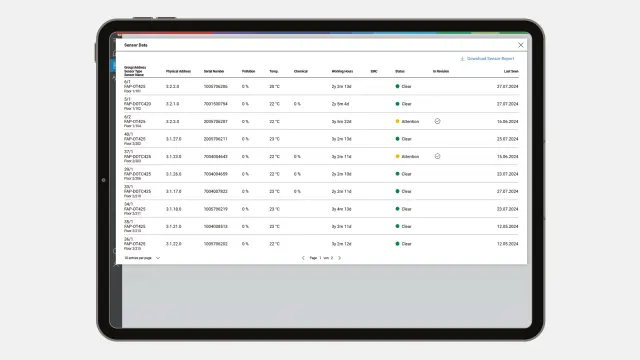The width and height of the screenshot is (640, 360).
Task: Click the EMC column header
Action: tap(374, 71)
